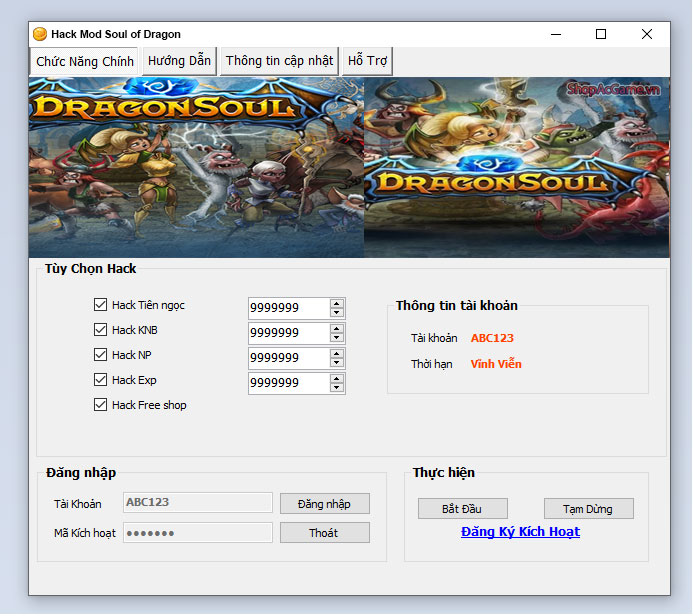Image resolution: width=693 pixels, height=616 pixels.
Task: Increase the Hack NP value spinner
Action: point(337,353)
